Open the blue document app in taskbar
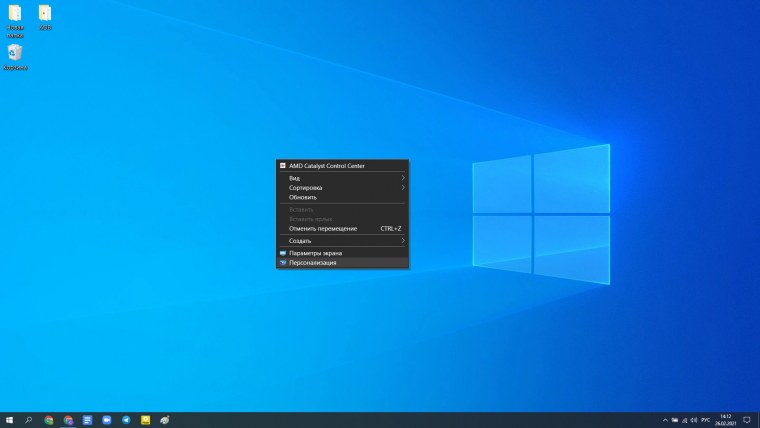Image resolution: width=760 pixels, height=428 pixels. click(x=87, y=420)
